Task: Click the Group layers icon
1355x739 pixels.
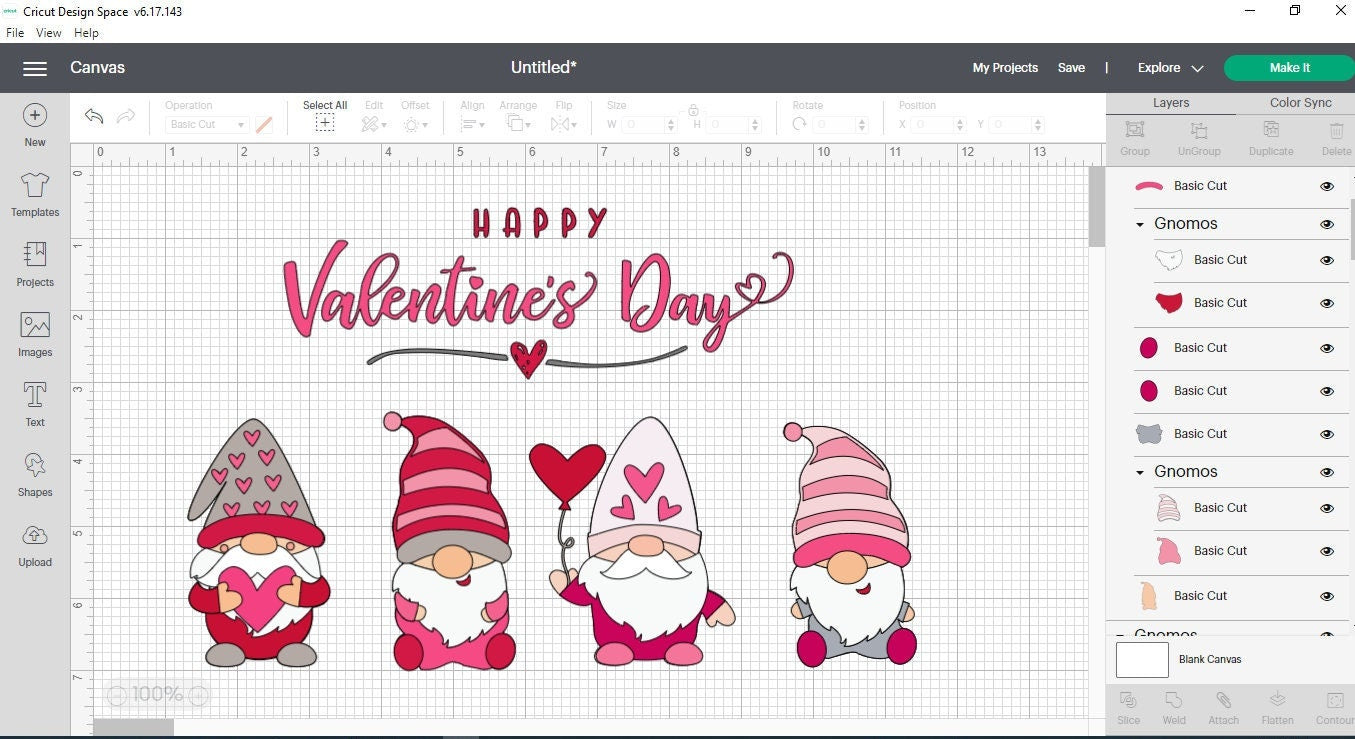Action: pyautogui.click(x=1135, y=130)
